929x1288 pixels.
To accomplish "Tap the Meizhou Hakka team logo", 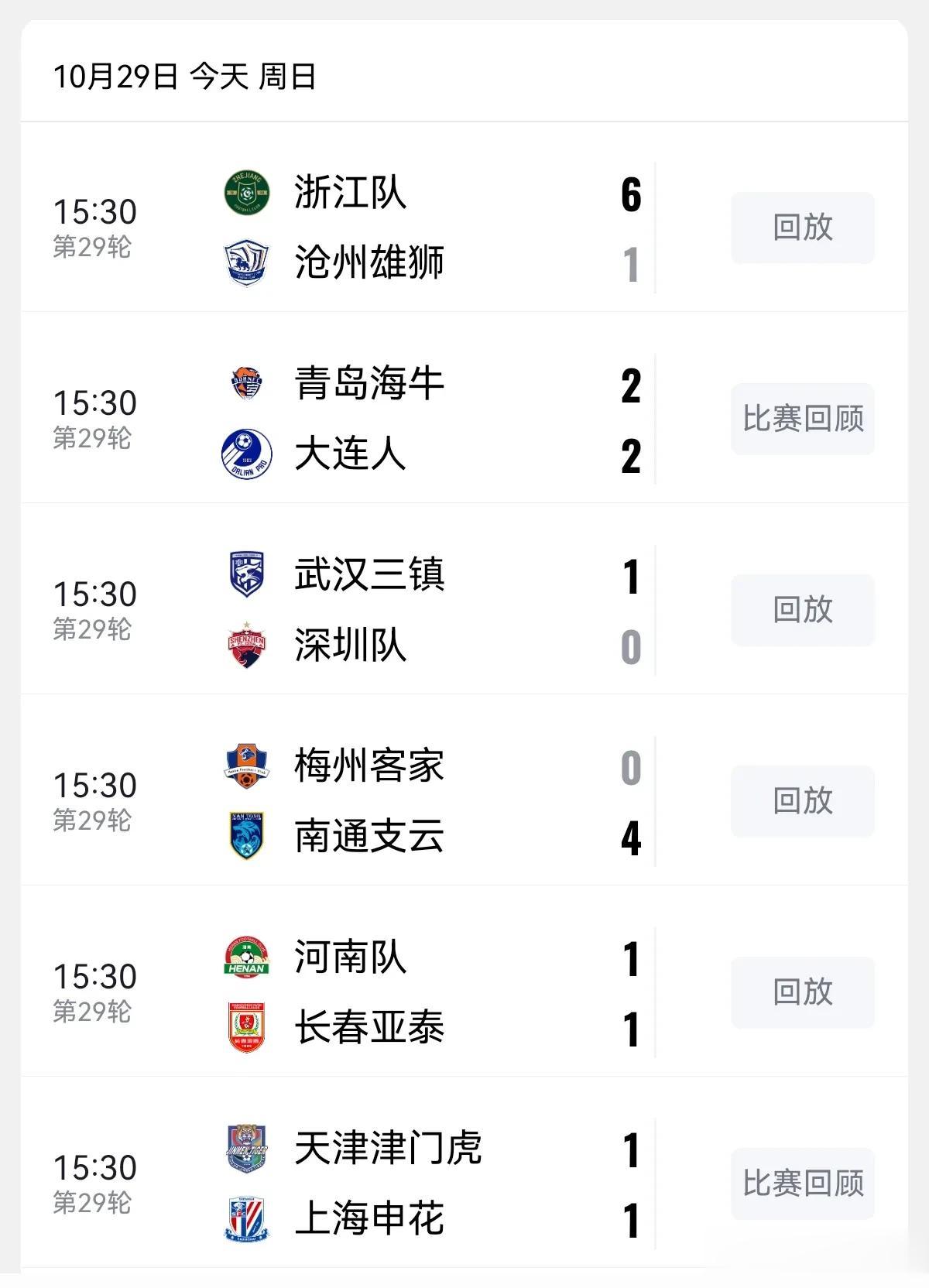I will 246,766.
